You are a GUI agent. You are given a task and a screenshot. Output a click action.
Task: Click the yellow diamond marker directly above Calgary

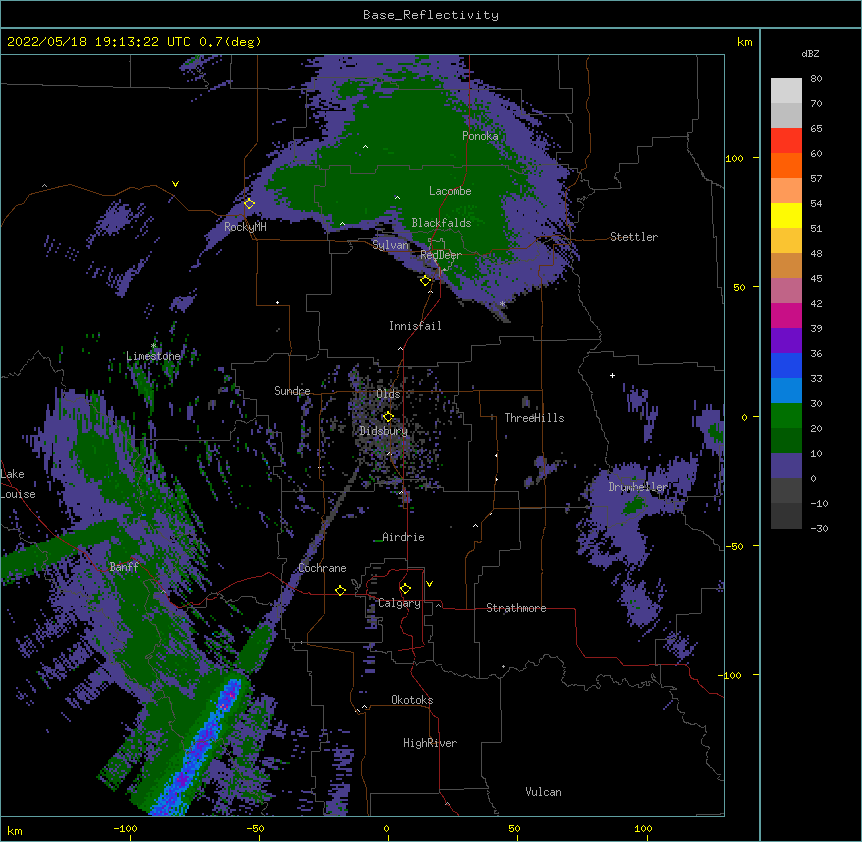pos(405,589)
